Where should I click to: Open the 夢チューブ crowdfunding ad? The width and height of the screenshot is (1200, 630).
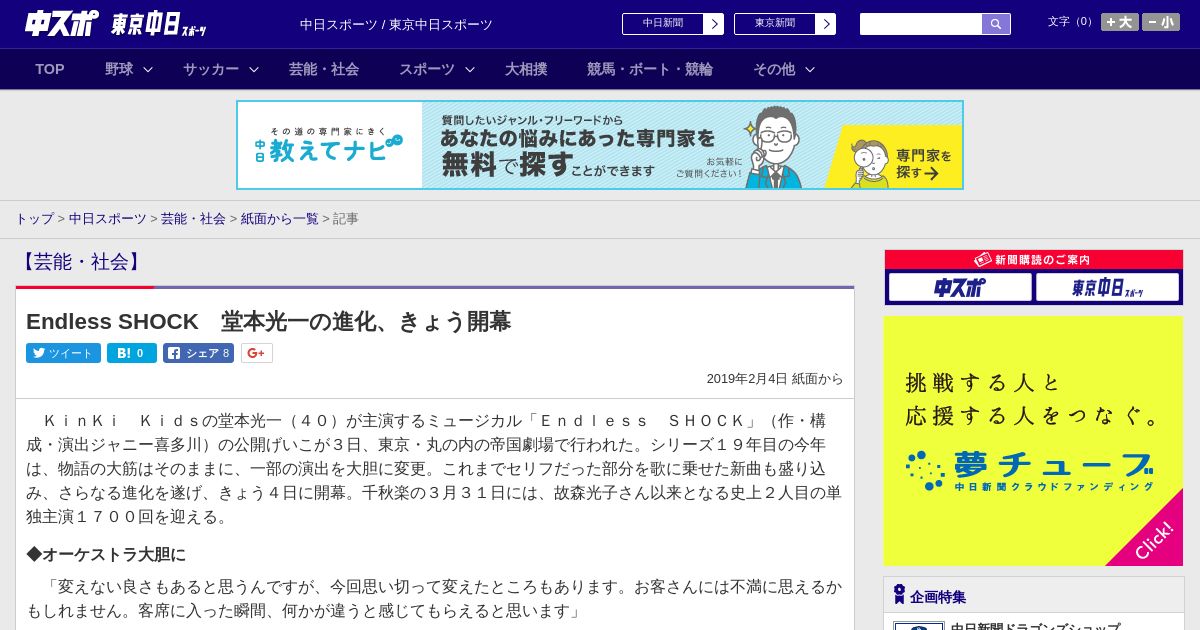point(1033,441)
